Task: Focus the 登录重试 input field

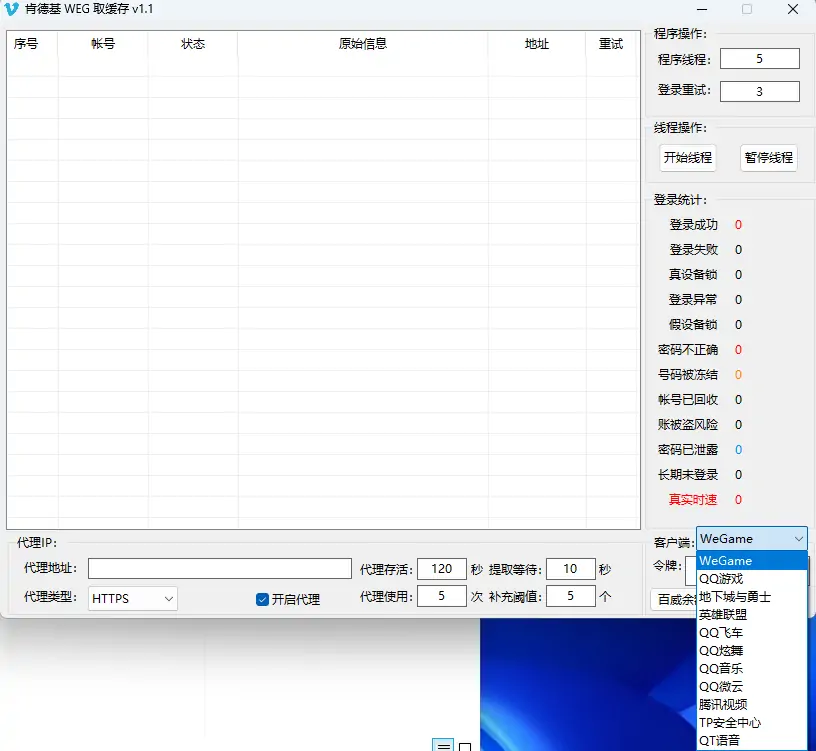Action: 760,92
